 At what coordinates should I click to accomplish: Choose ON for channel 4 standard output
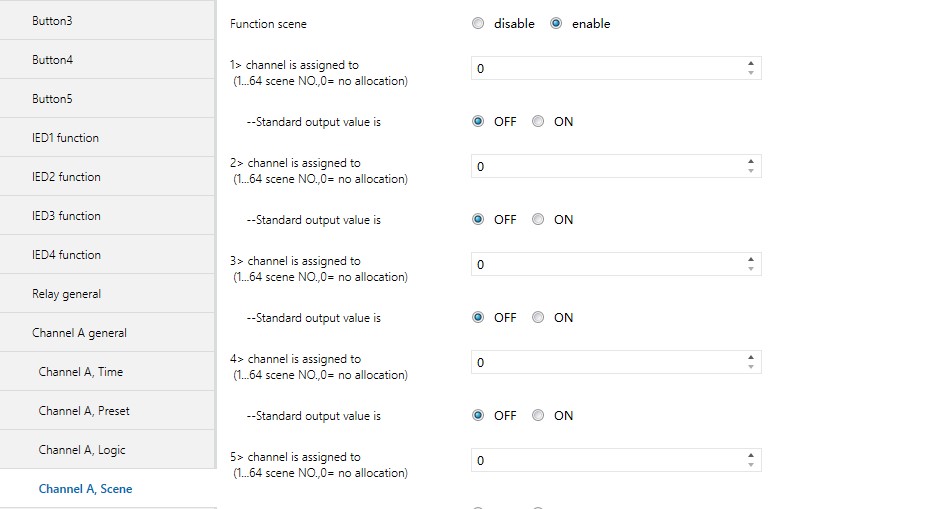click(538, 415)
